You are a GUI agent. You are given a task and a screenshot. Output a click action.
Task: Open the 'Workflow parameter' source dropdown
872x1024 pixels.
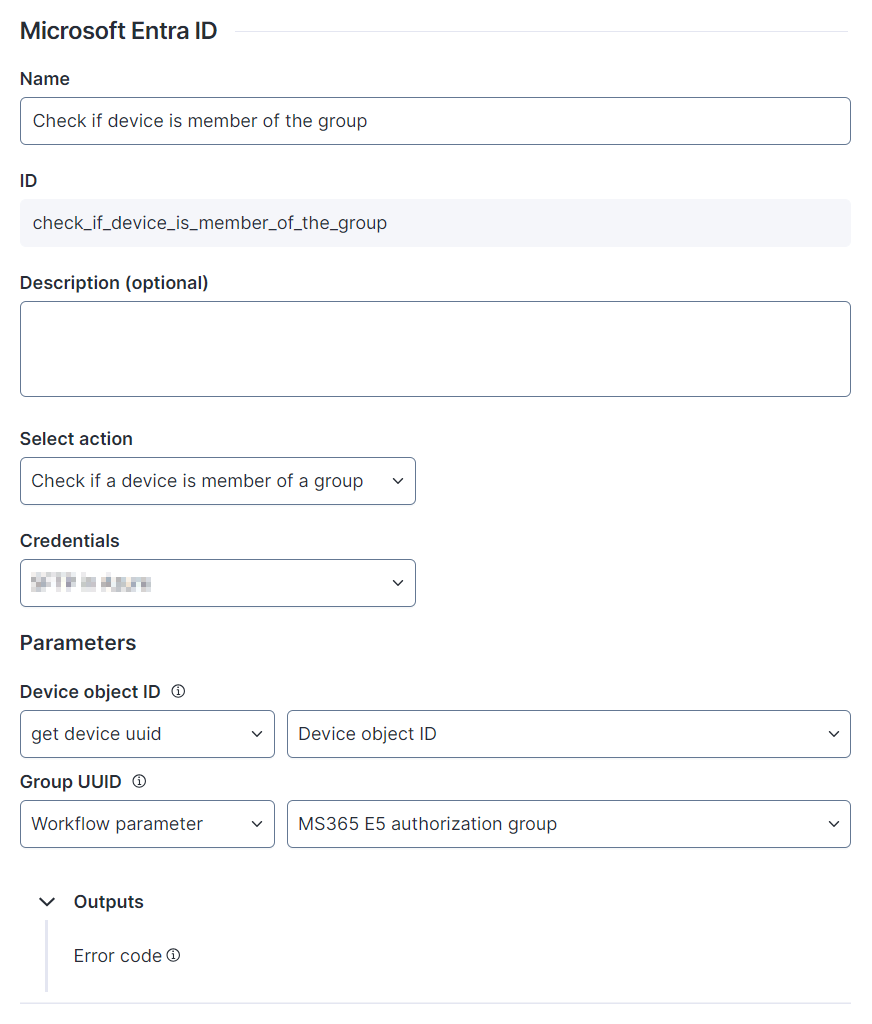(x=147, y=824)
